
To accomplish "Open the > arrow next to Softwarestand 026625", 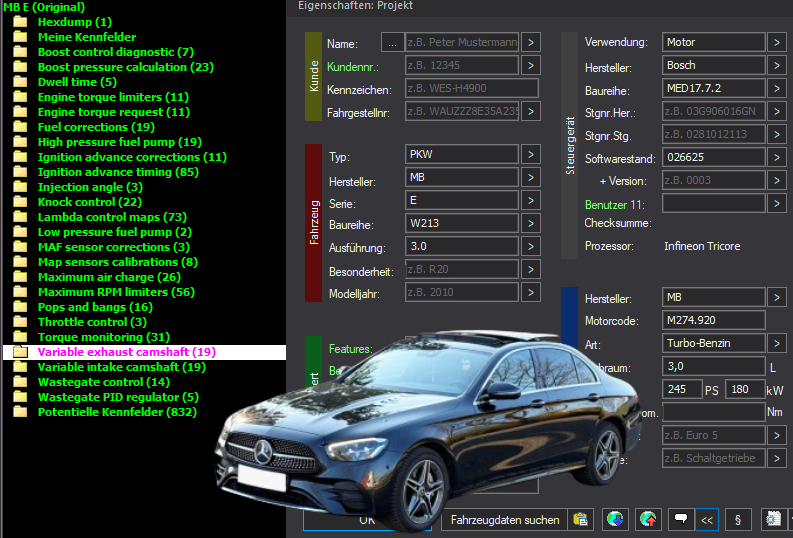I will (777, 157).
